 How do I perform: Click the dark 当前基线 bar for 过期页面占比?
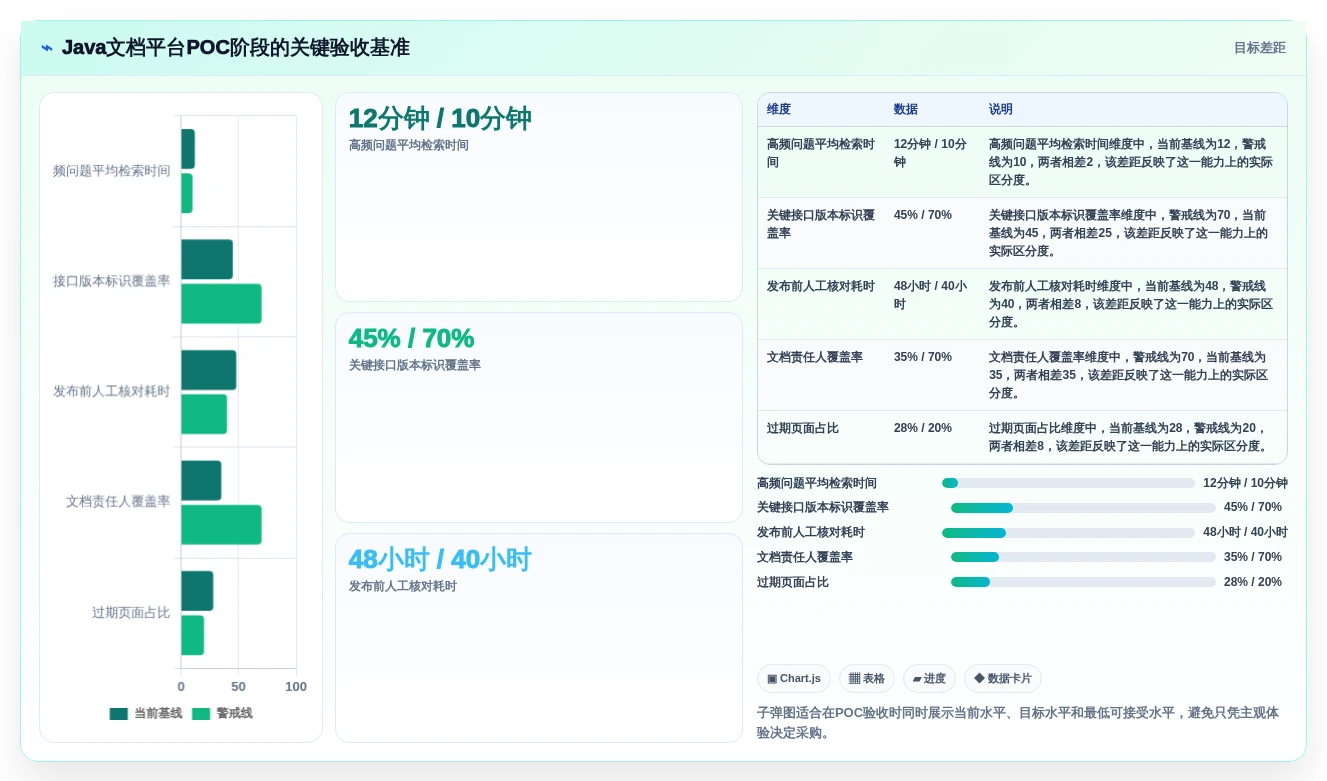(197, 591)
